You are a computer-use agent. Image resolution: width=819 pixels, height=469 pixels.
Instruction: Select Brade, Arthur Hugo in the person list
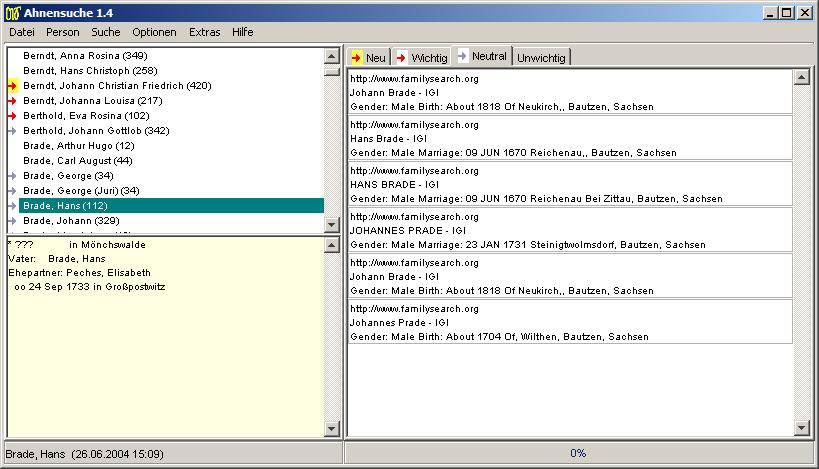78,146
